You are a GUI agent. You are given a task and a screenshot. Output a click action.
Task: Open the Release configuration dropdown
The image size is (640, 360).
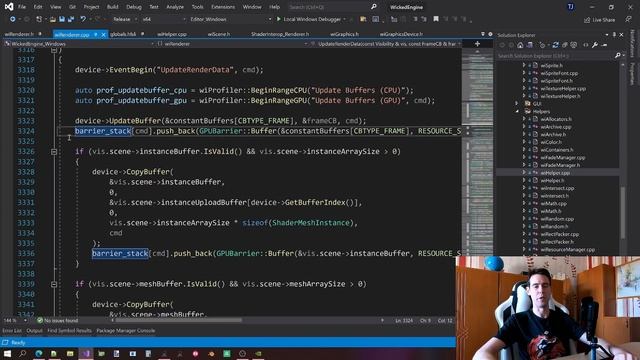tap(125, 19)
